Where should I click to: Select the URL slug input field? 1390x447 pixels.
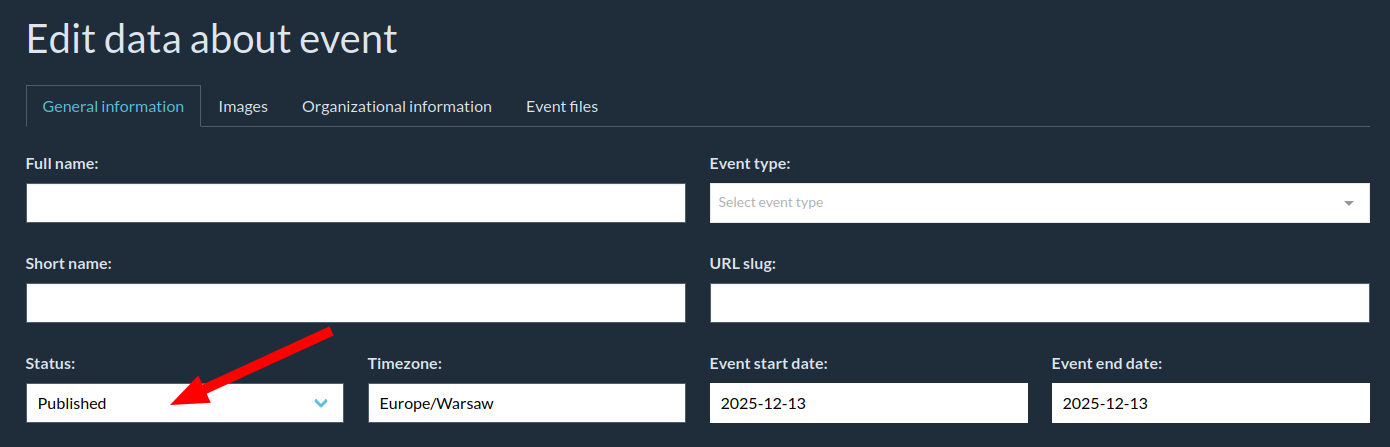point(1039,303)
